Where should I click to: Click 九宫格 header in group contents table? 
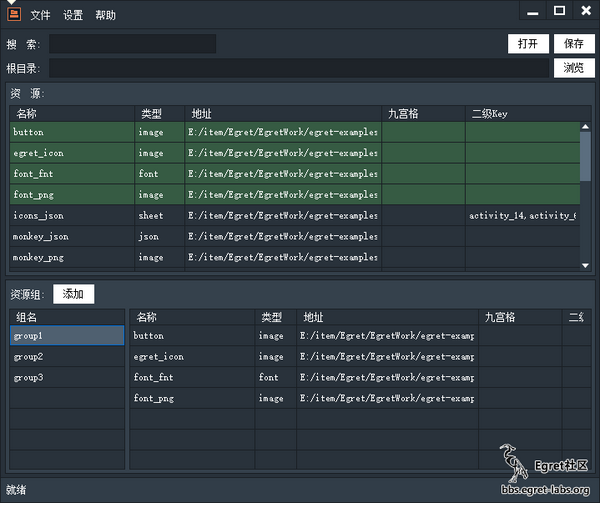520,317
